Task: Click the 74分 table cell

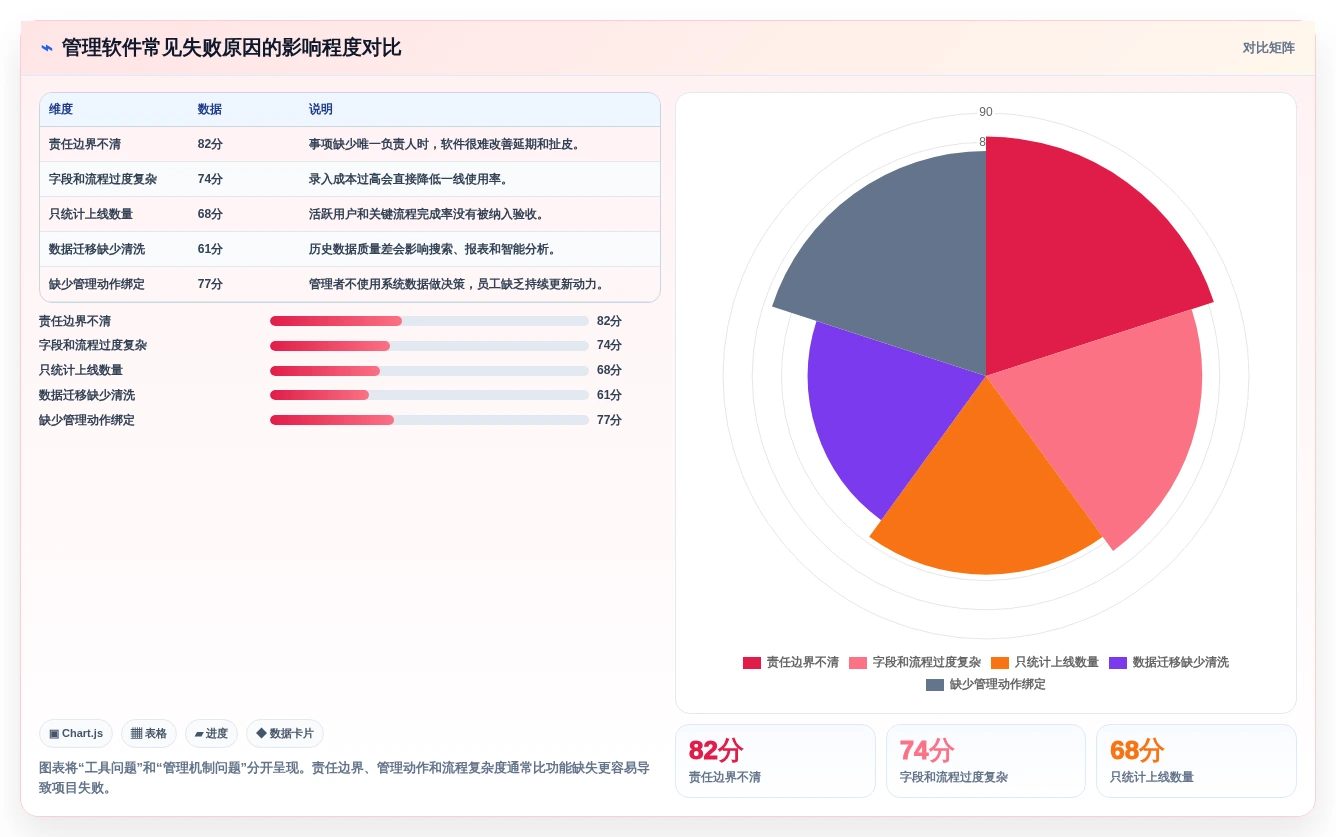Action: tap(210, 179)
